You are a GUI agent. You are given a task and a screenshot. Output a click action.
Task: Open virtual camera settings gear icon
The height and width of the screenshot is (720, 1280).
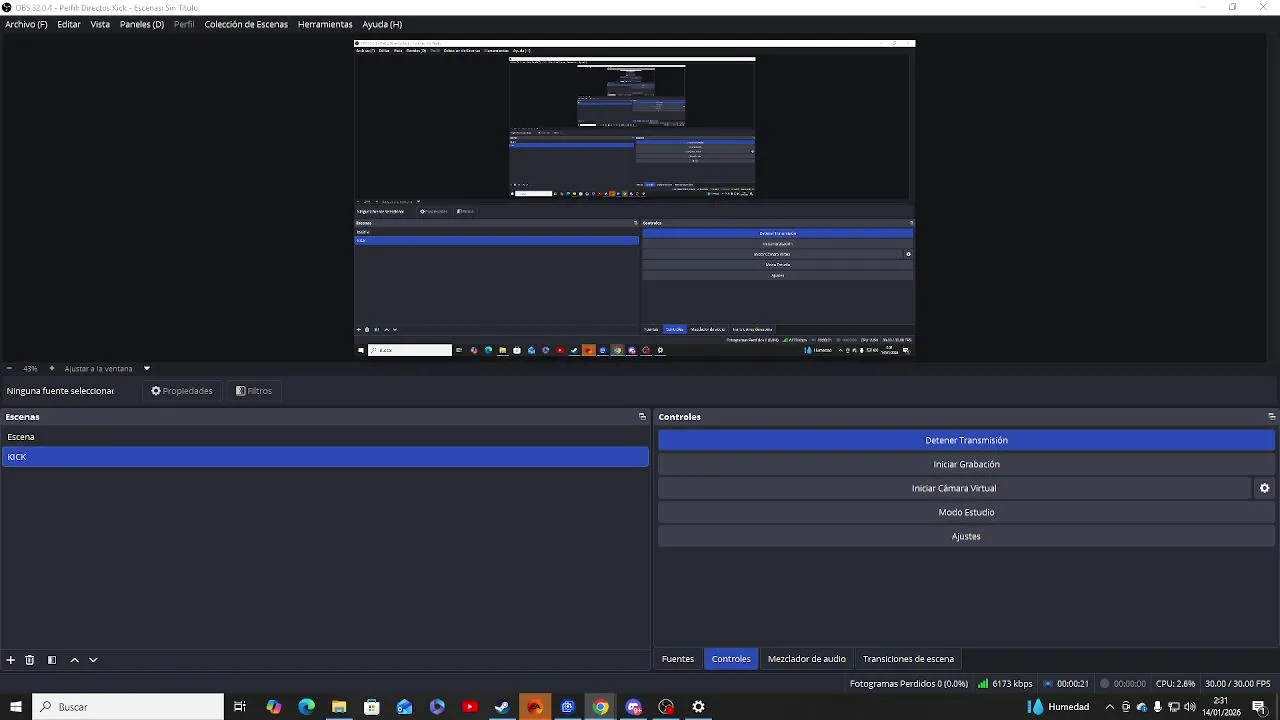1264,488
